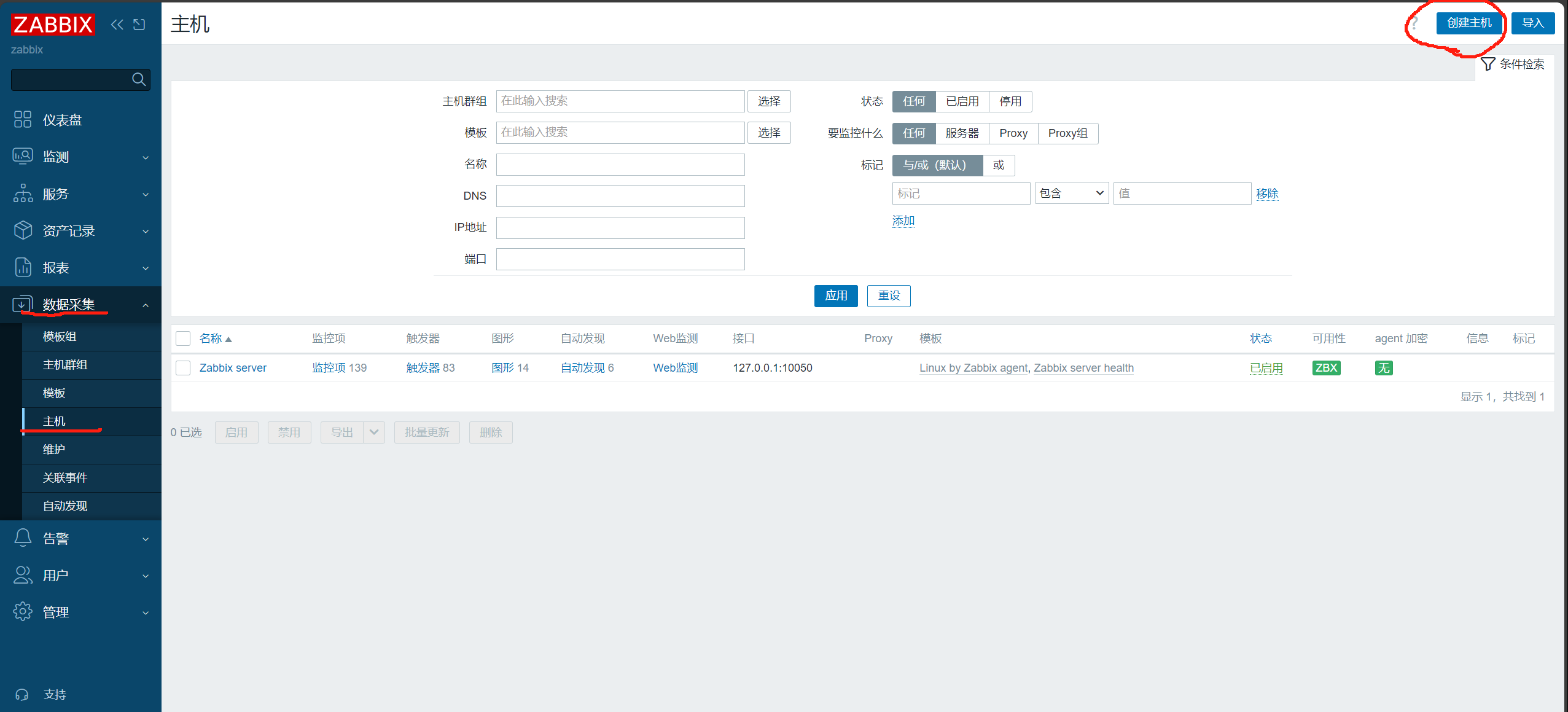This screenshot has height=712, width=1568.
Task: Click the 用户 users icon
Action: pos(23,575)
